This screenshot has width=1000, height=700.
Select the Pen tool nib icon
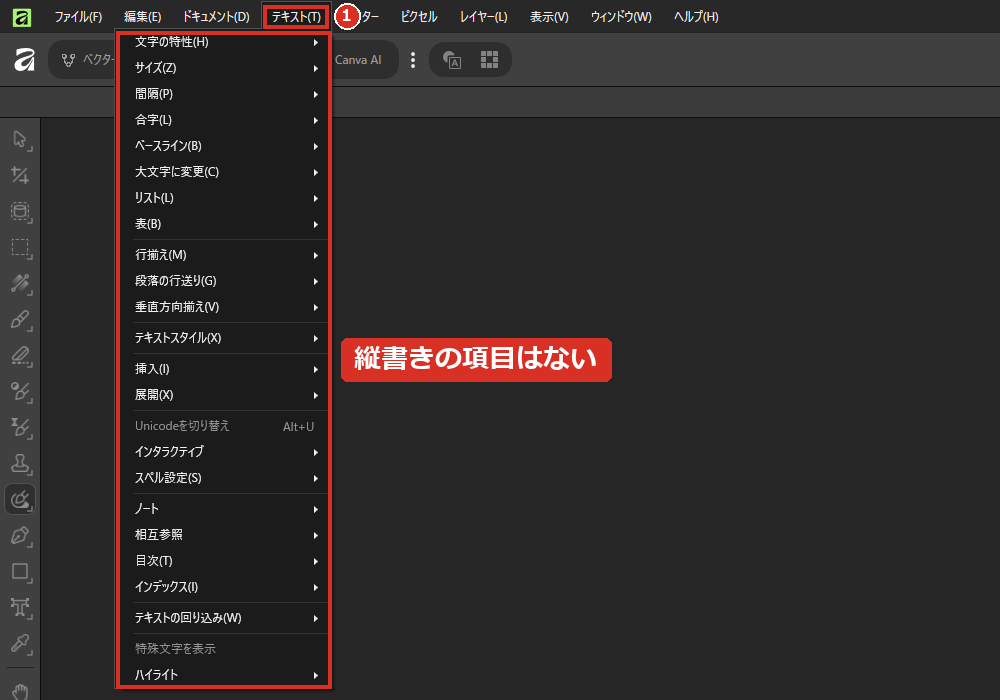tap(20, 536)
